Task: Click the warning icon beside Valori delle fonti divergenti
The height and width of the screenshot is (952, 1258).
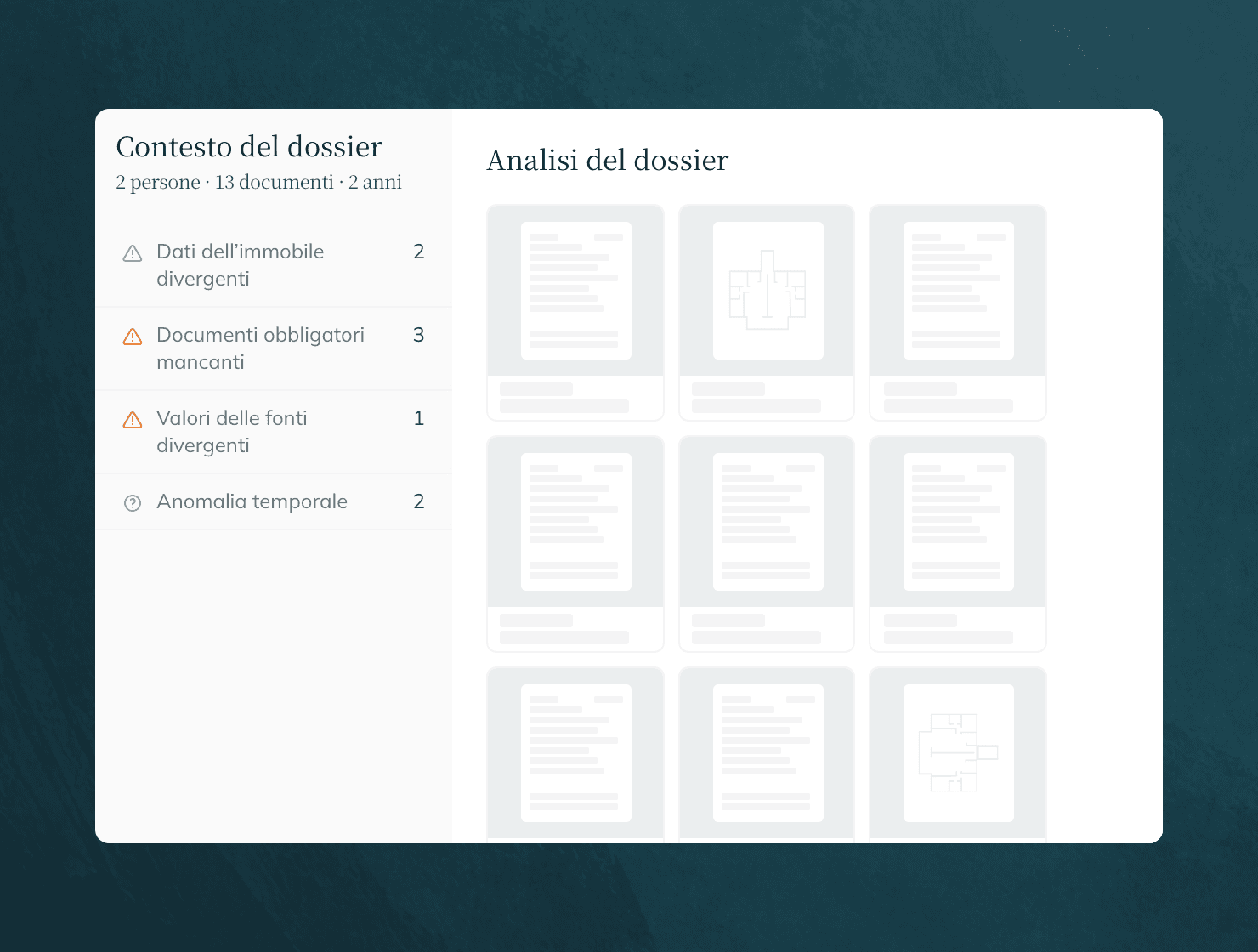Action: point(133,420)
